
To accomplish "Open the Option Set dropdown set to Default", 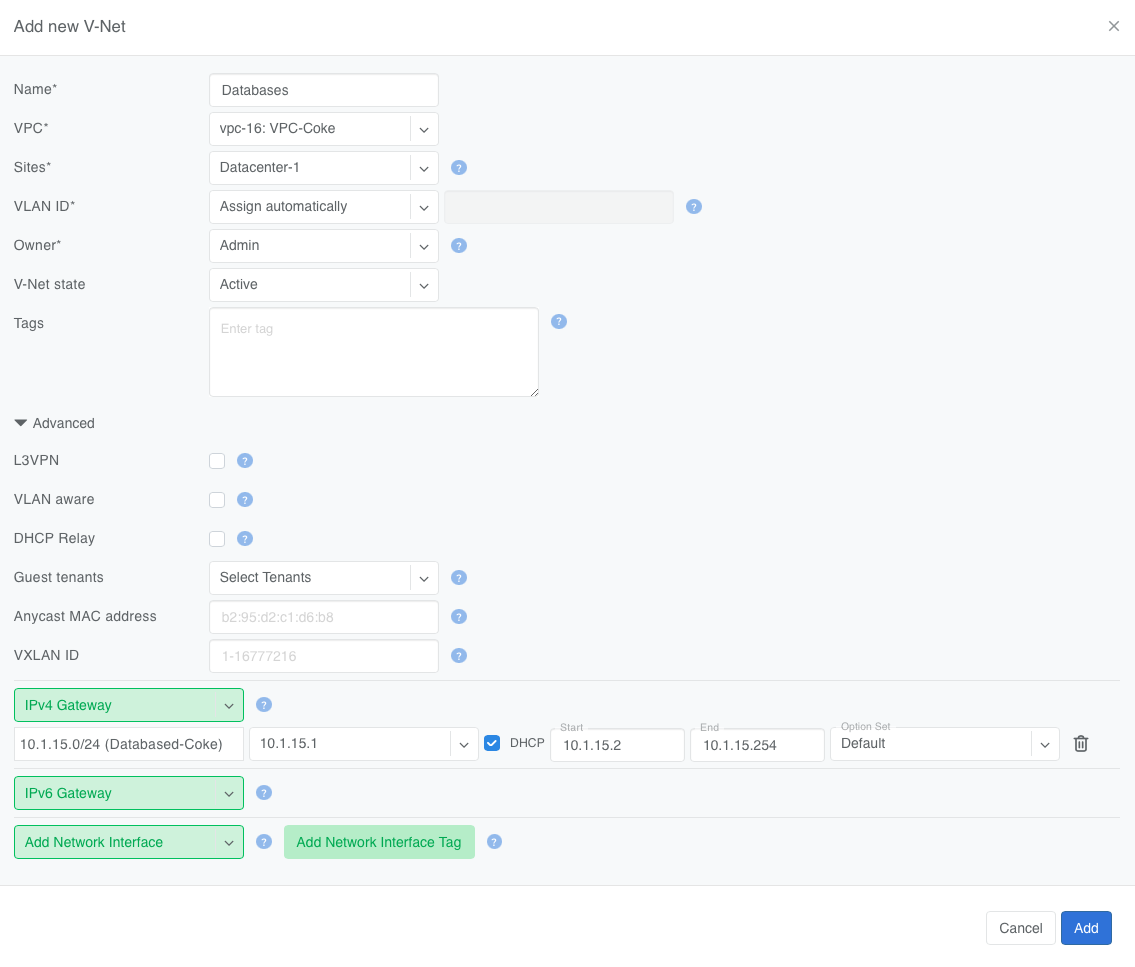I will coord(943,744).
